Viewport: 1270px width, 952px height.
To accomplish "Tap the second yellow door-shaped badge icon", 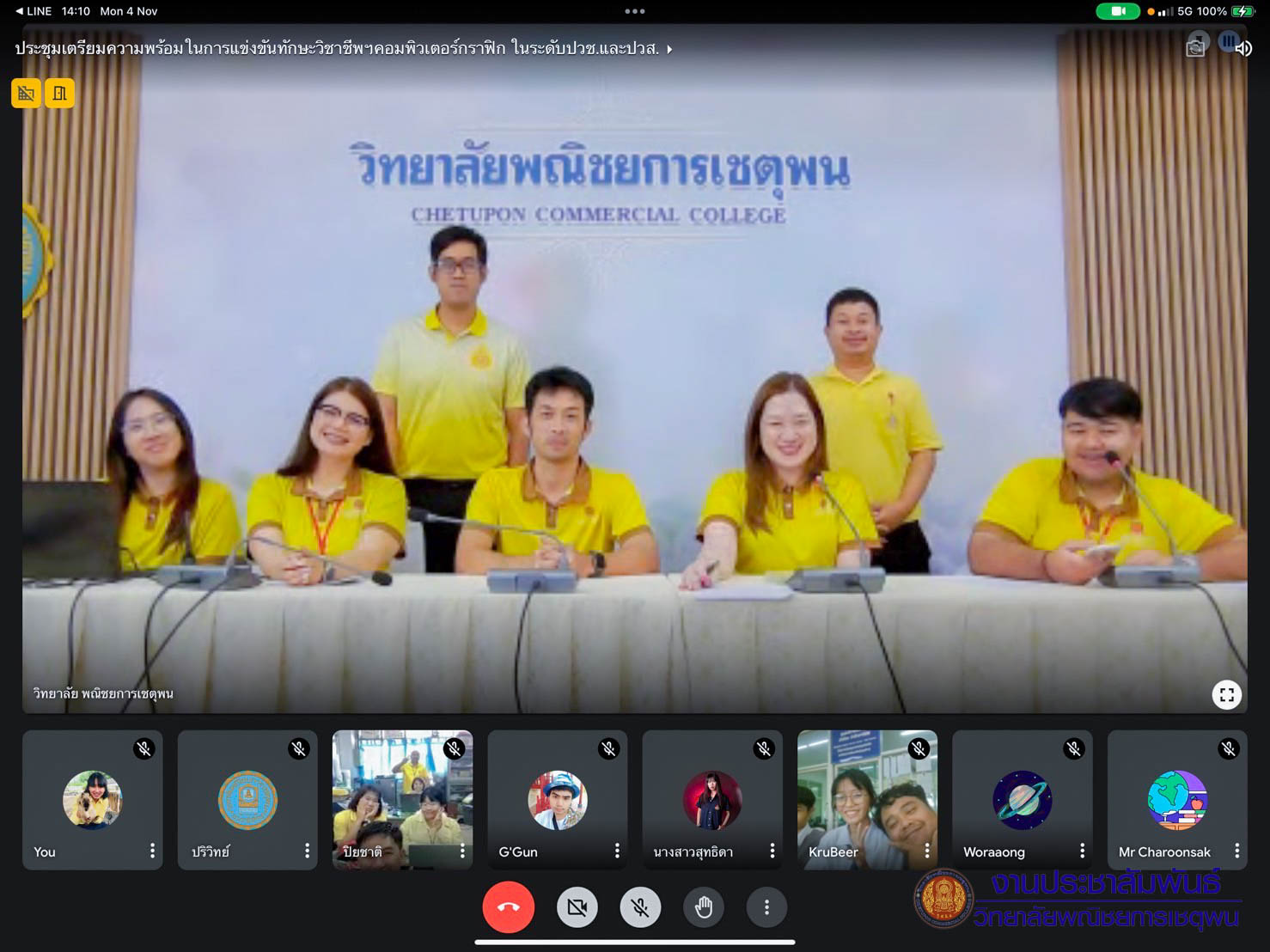I will pos(59,94).
